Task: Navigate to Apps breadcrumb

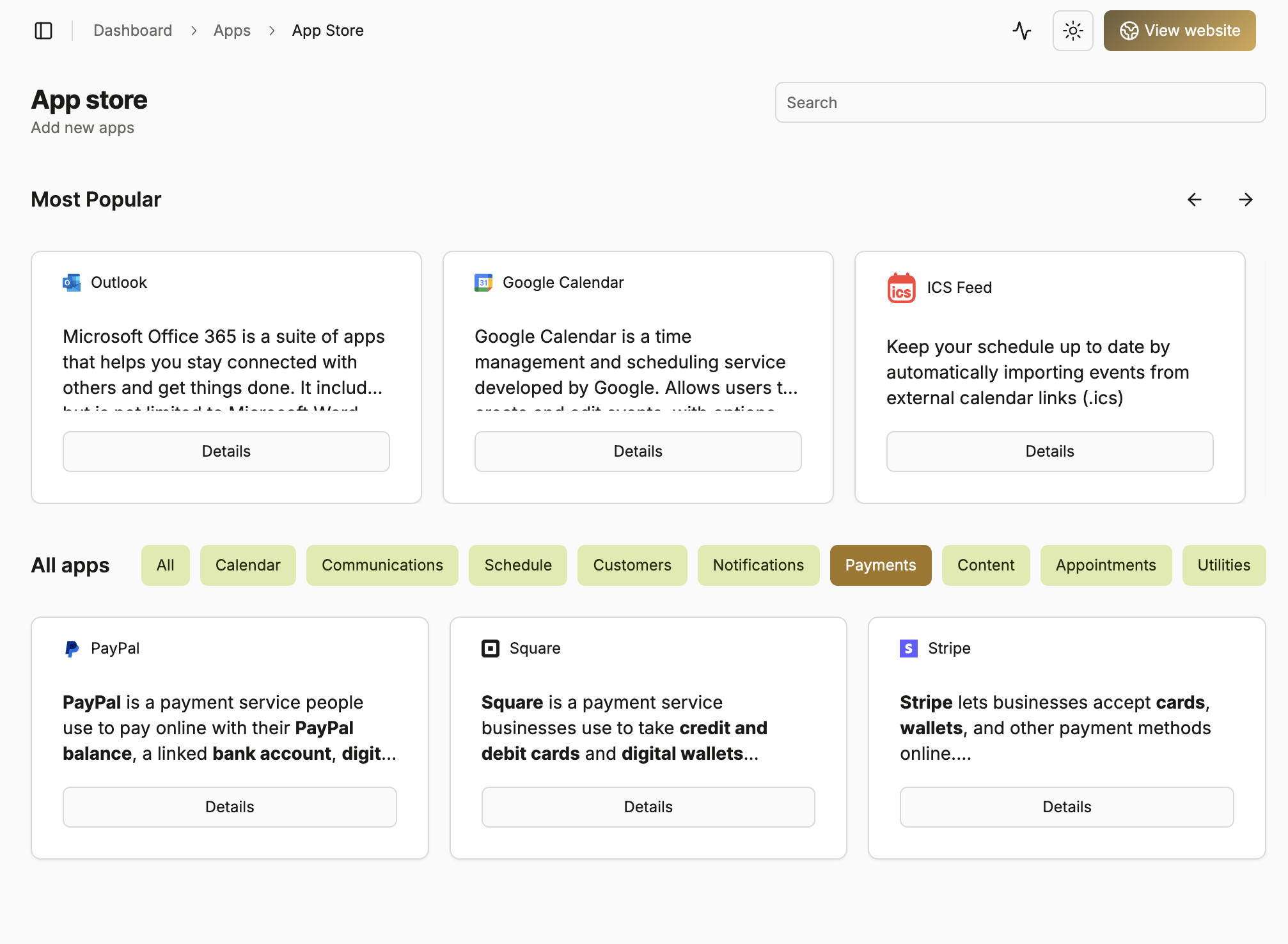Action: (x=232, y=31)
